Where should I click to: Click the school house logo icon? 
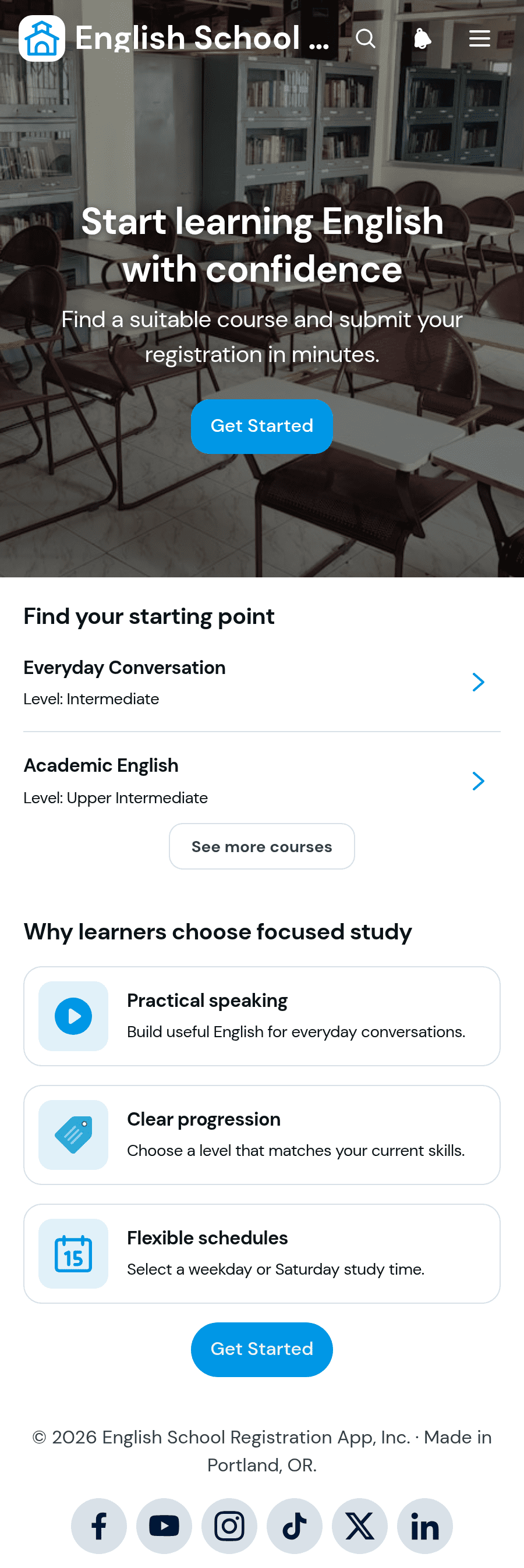42,38
